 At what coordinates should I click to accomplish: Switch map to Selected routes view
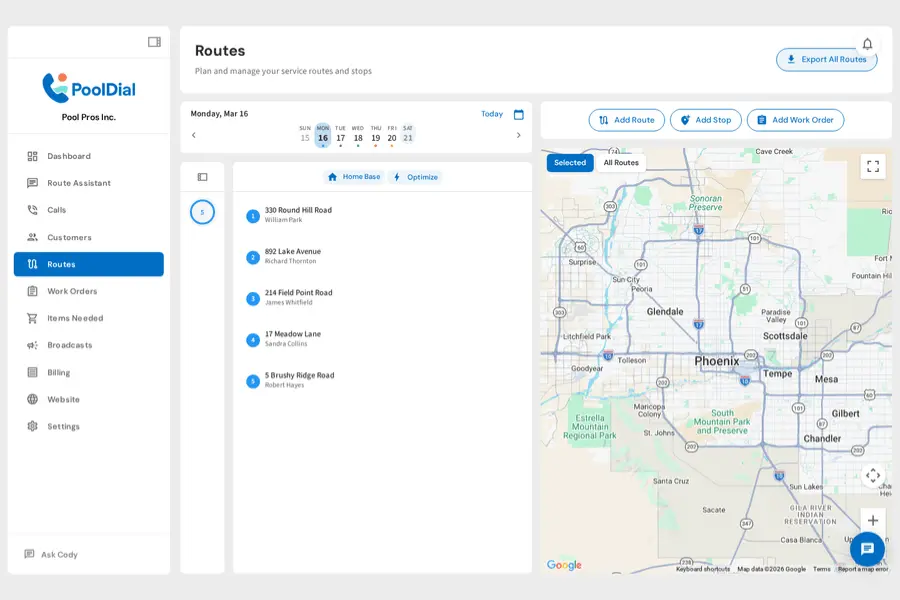coord(570,162)
